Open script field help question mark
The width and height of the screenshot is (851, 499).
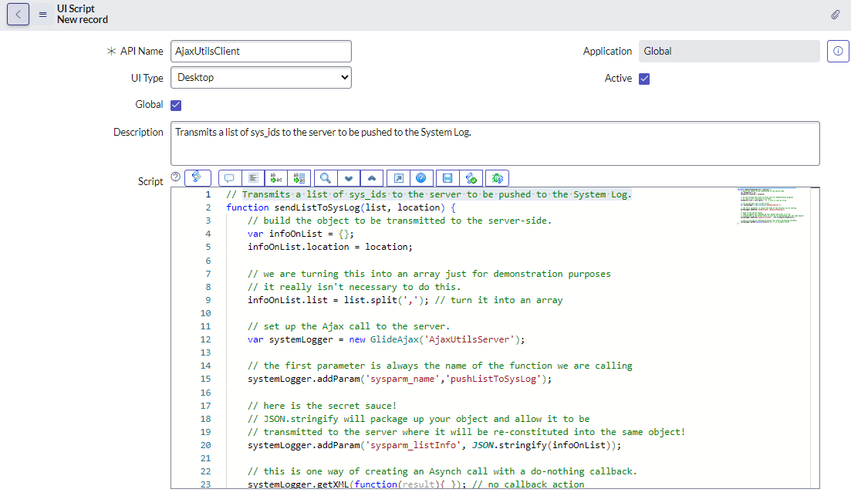click(175, 176)
